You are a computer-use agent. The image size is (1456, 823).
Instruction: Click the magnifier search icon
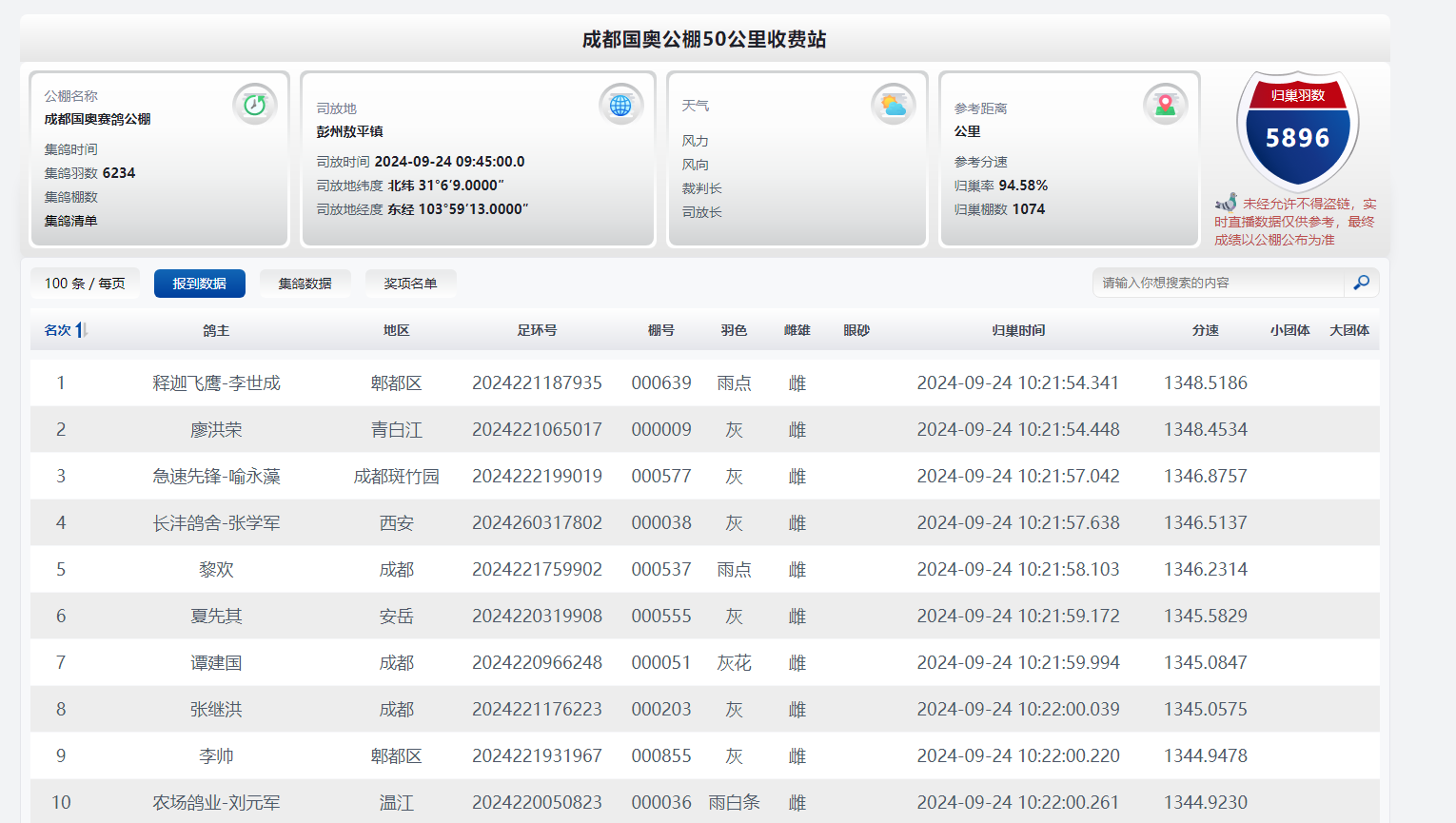pyautogui.click(x=1361, y=283)
